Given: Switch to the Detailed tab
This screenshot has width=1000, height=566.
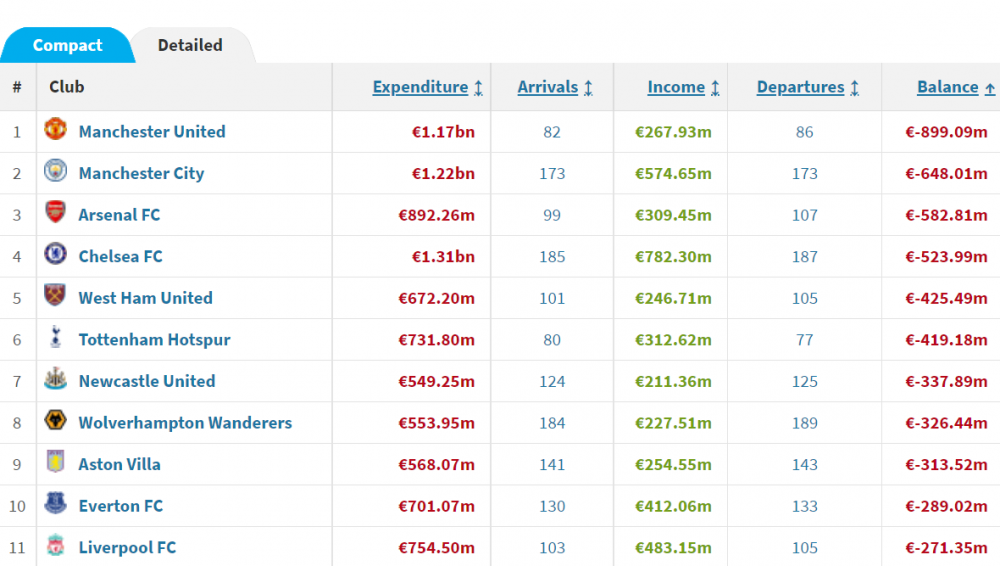Looking at the screenshot, I should [190, 45].
